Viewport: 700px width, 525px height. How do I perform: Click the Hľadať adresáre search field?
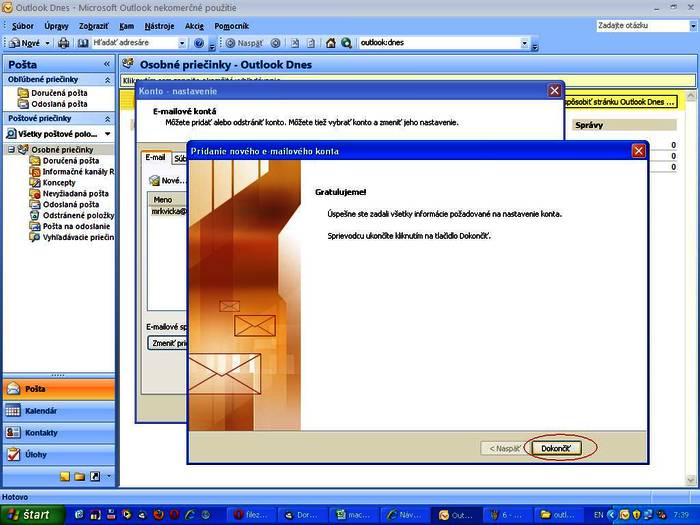(134, 43)
